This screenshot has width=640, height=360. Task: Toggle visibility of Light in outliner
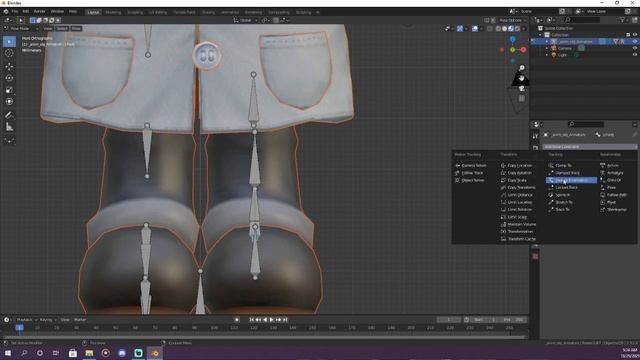(x=635, y=55)
